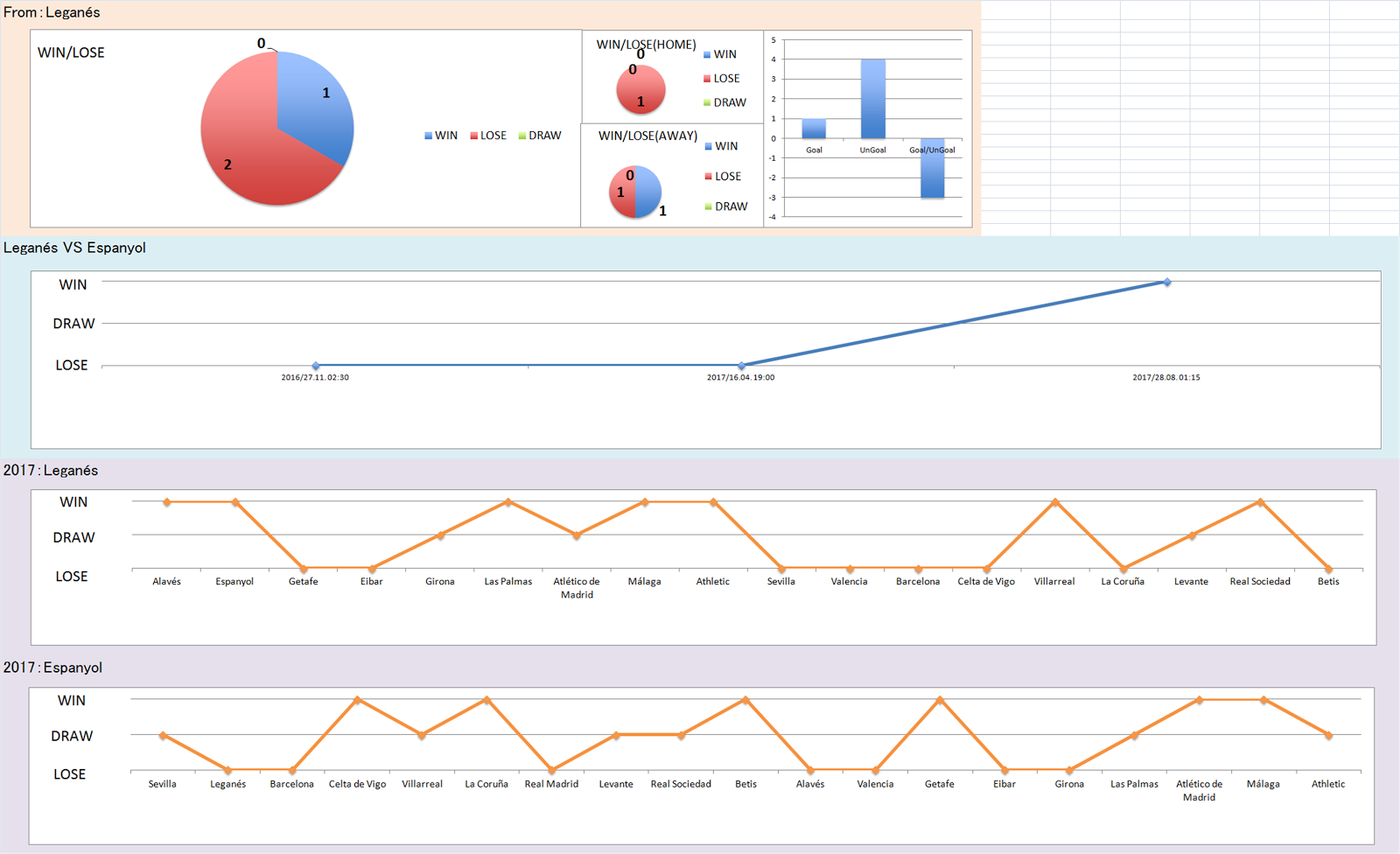1400x854 pixels.
Task: Select the blue slice of the WIN/LOSE(AWAY) pie
Action: click(648, 192)
